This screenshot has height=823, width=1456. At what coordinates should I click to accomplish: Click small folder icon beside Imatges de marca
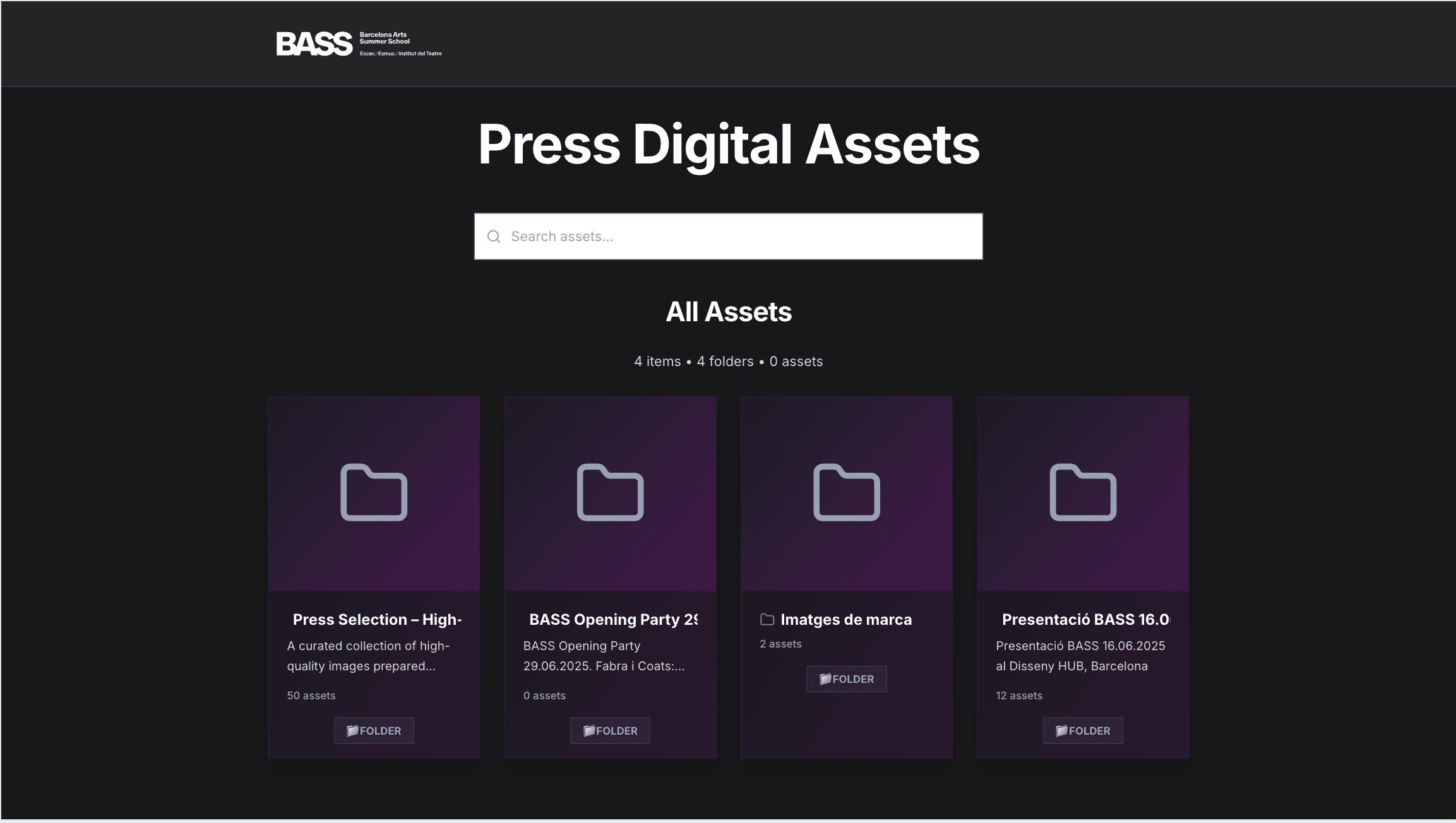click(767, 620)
